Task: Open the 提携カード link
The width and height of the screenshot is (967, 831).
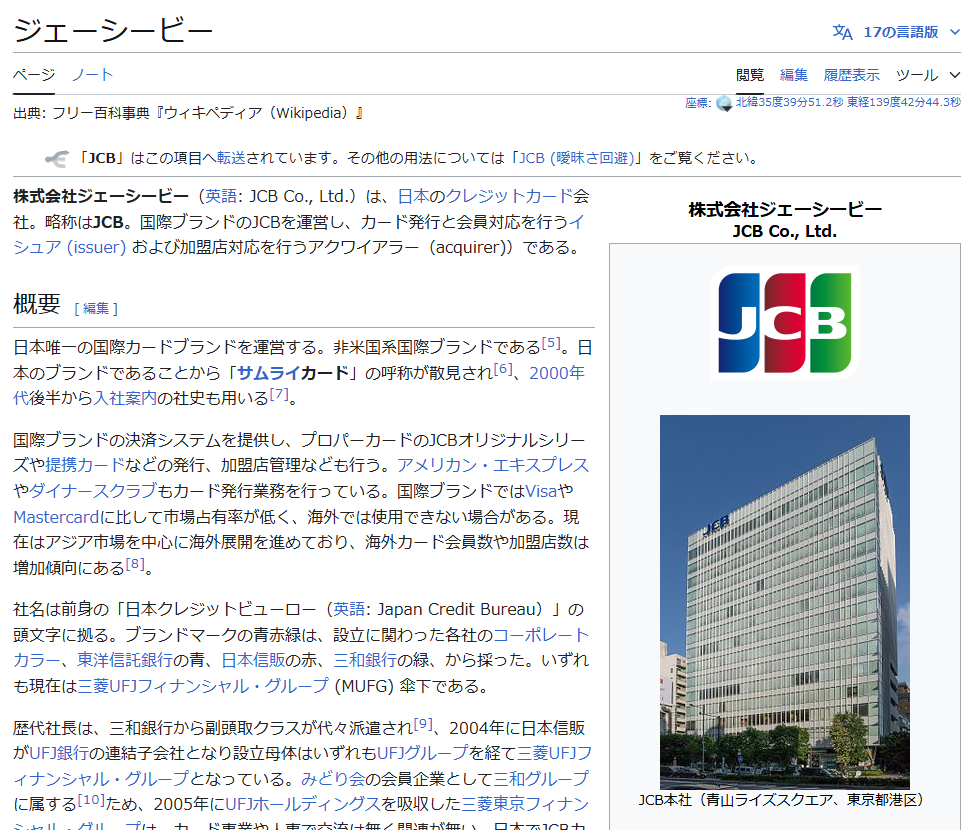Action: coord(85,465)
